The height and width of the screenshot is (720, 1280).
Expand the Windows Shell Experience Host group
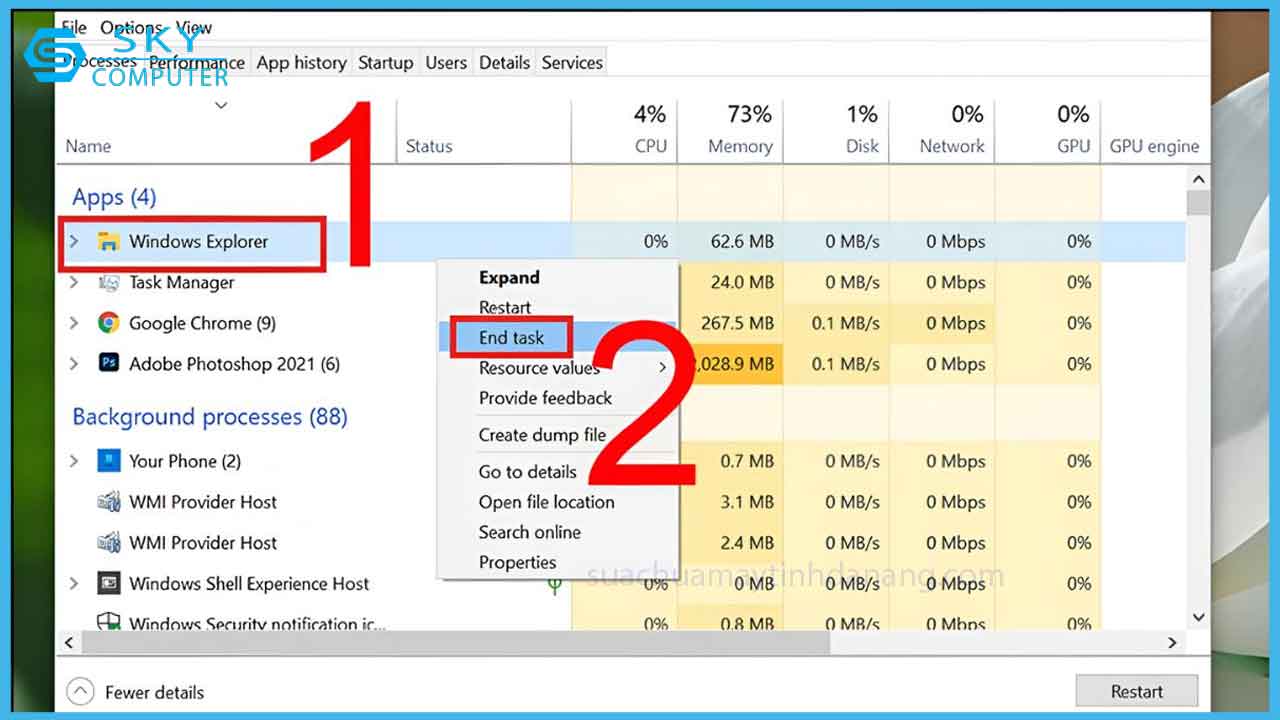tap(73, 584)
